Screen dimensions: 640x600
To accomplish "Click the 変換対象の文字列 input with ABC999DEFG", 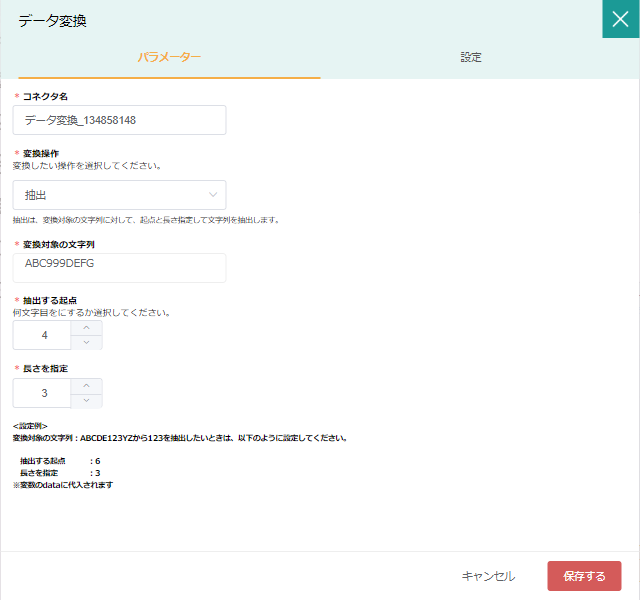I will coord(119,267).
